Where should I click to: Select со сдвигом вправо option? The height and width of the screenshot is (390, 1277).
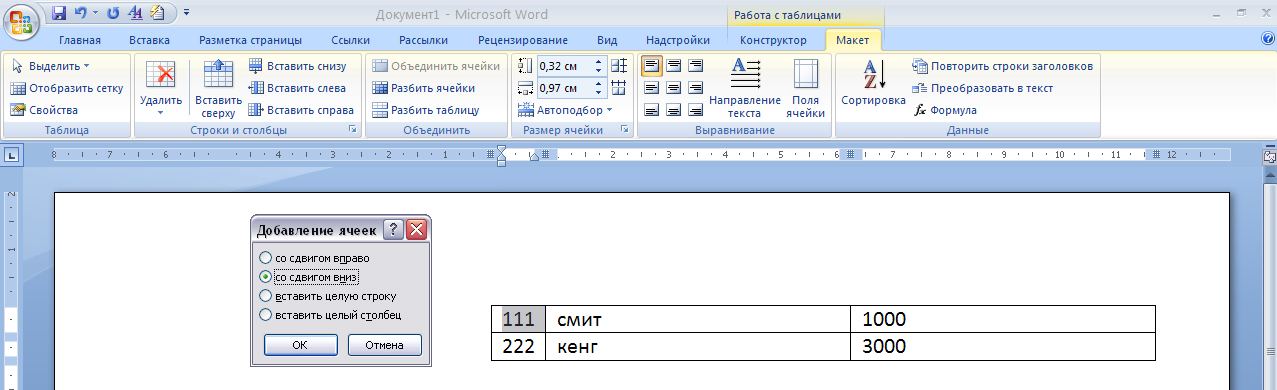[314, 258]
